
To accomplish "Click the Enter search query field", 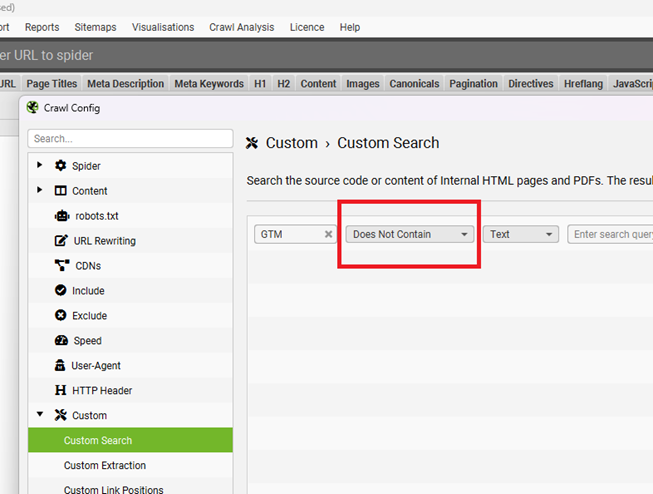I will [x=610, y=234].
